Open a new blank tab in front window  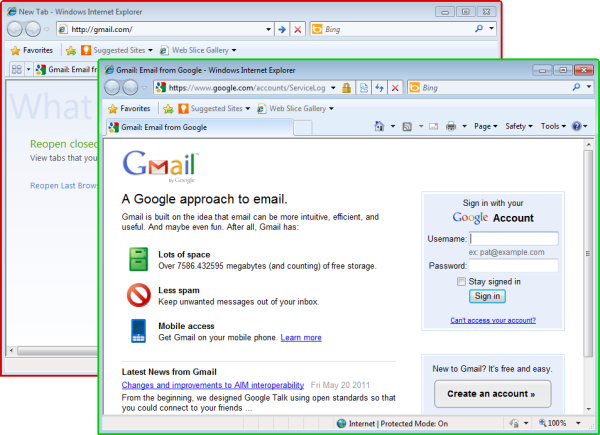pos(303,128)
